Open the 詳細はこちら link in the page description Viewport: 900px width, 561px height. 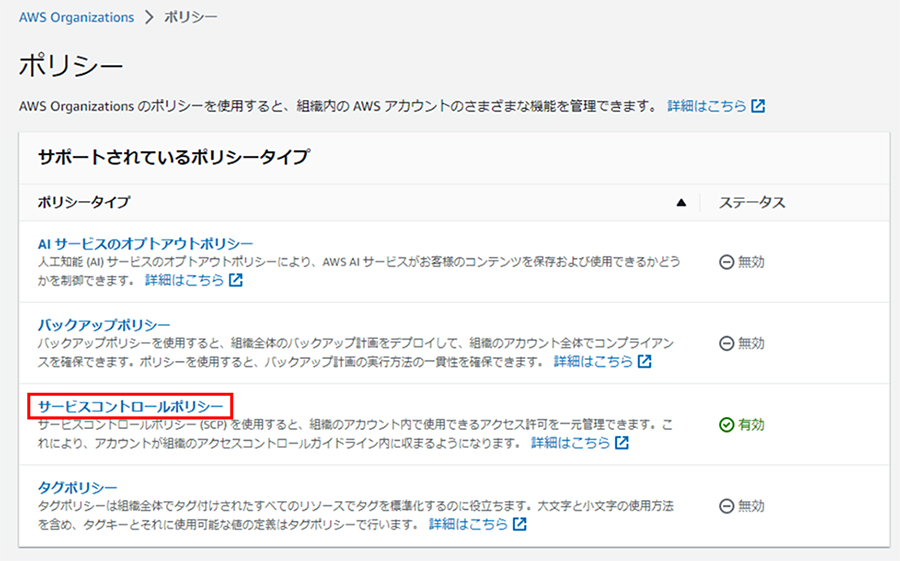pos(707,106)
